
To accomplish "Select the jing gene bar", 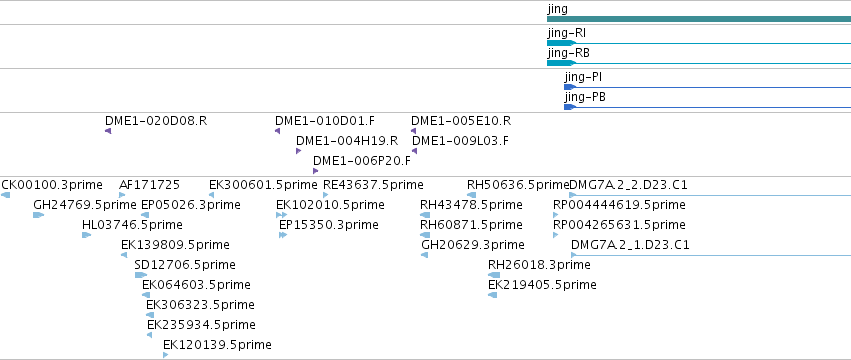I will [698, 19].
